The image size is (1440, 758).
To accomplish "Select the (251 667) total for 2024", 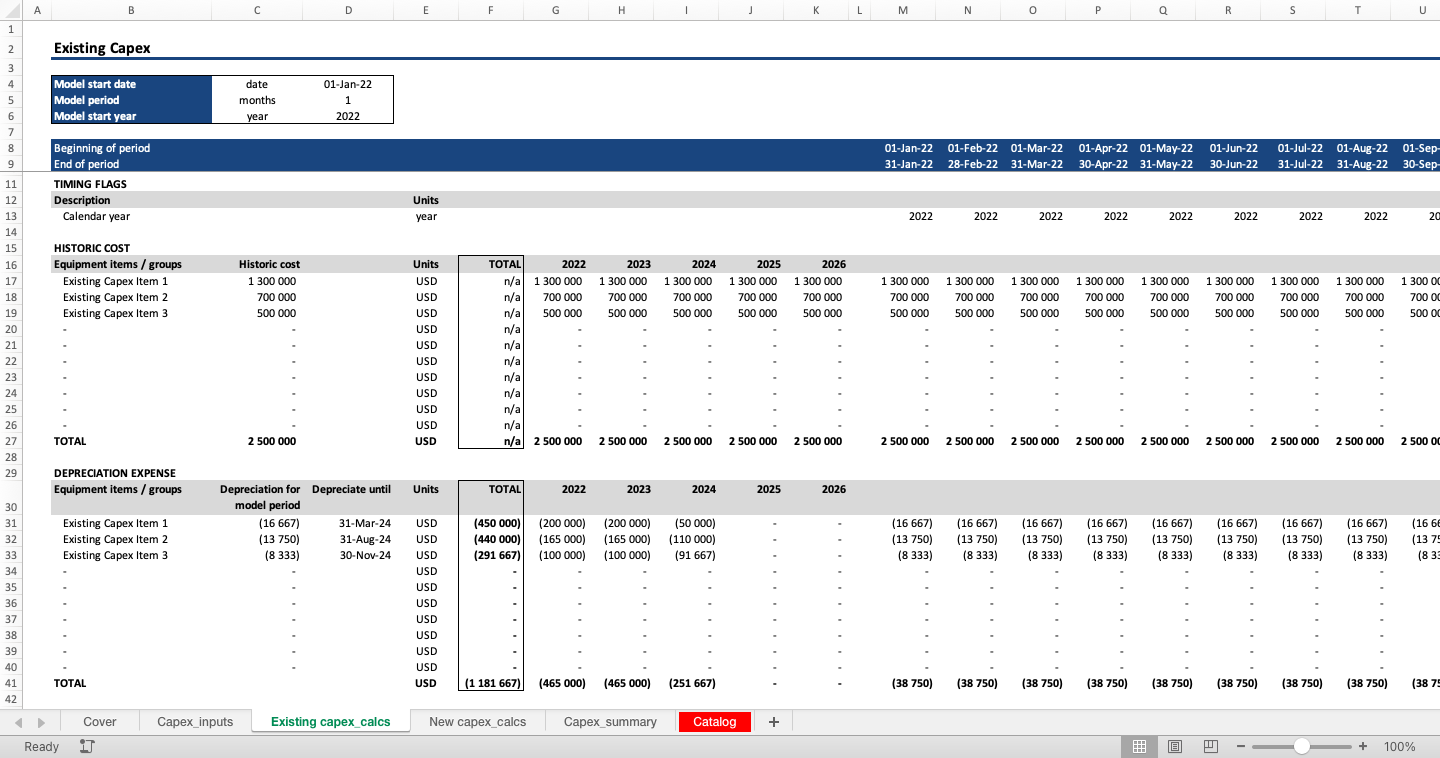I will [686, 683].
